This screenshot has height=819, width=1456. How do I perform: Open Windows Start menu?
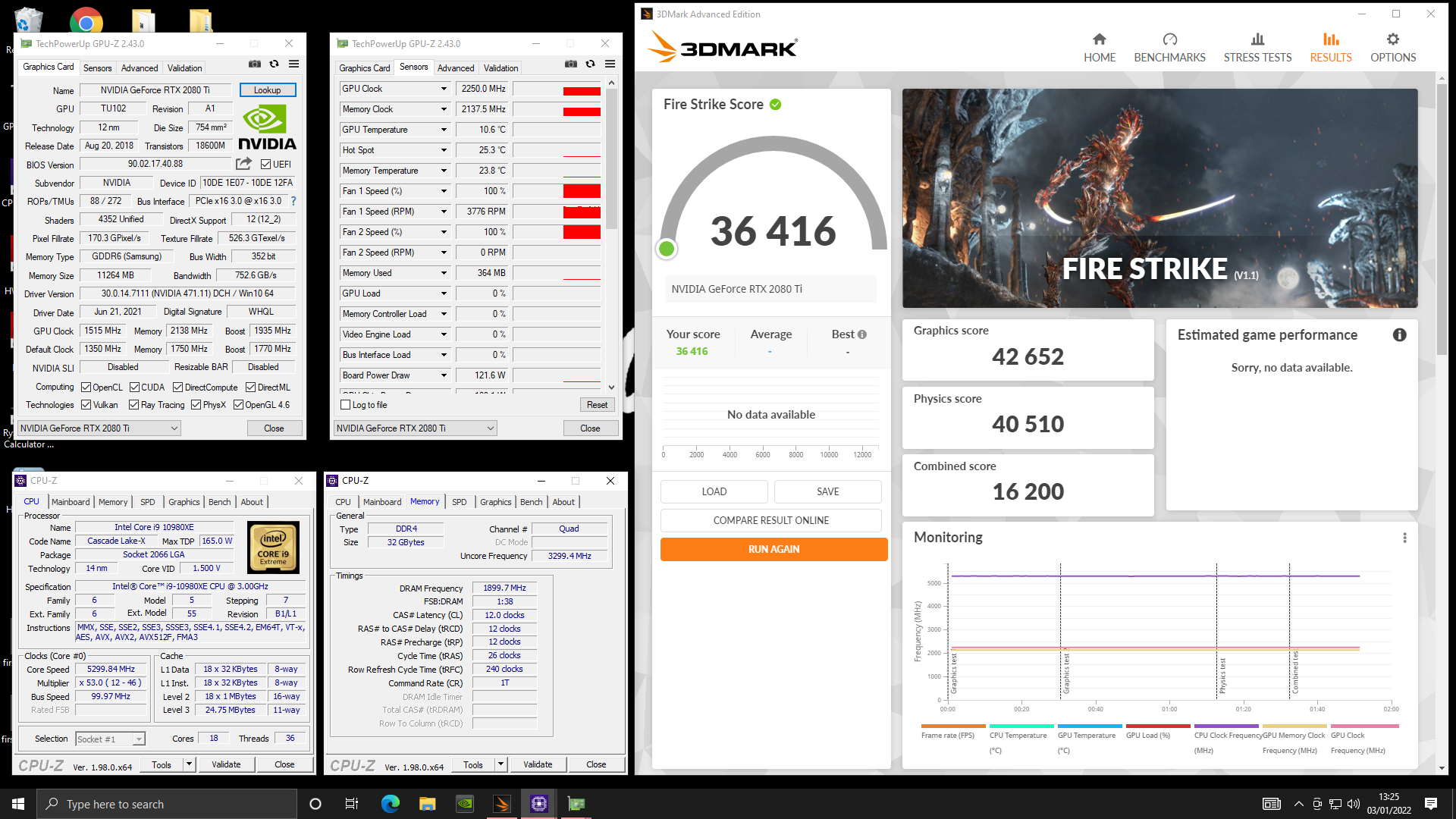click(x=18, y=804)
